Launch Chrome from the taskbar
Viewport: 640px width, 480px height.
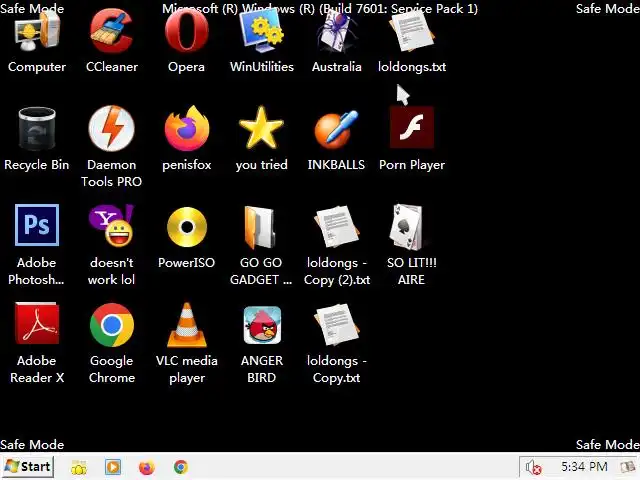[x=181, y=467]
